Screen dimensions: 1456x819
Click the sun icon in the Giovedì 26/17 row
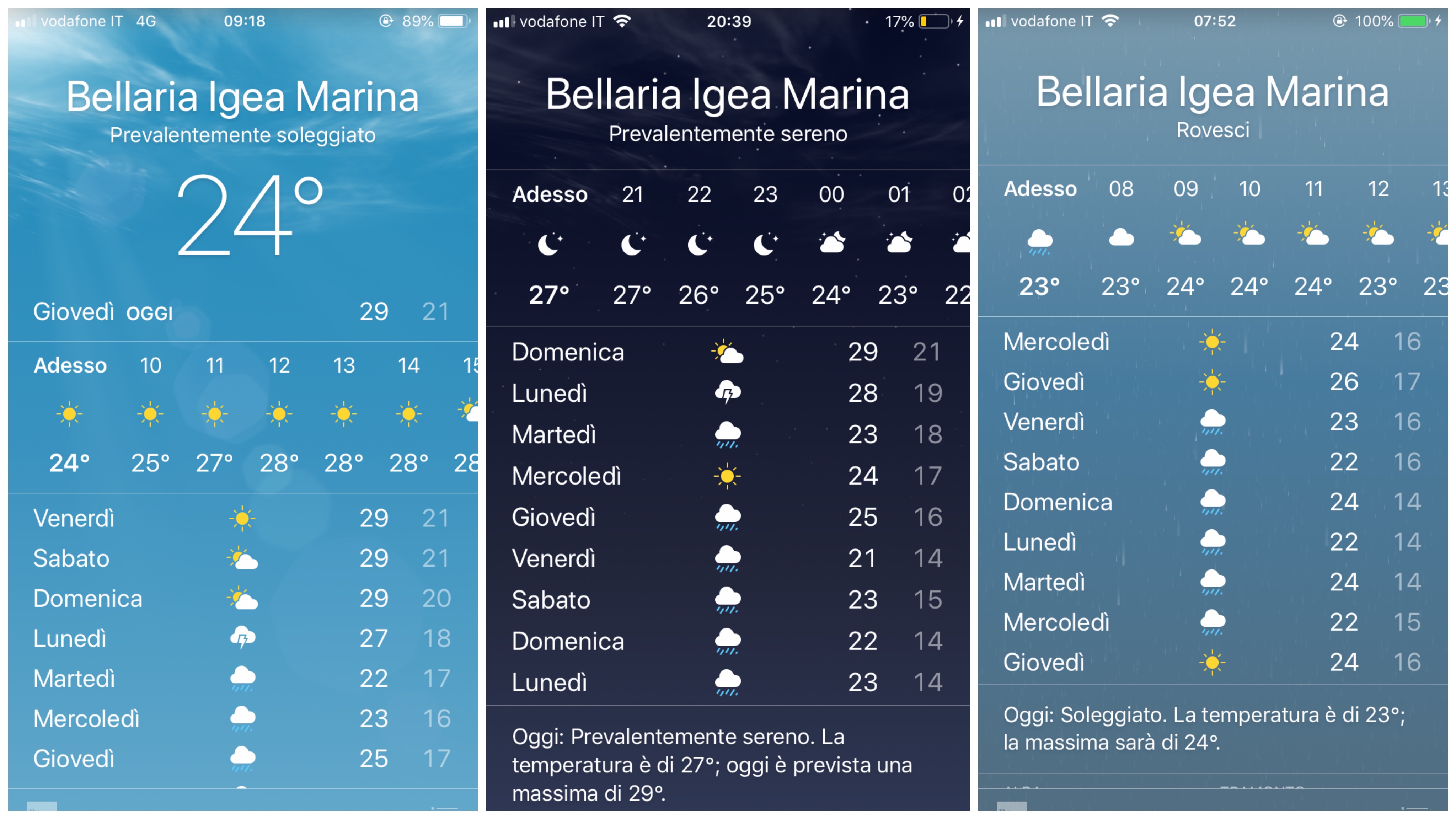pos(1212,382)
